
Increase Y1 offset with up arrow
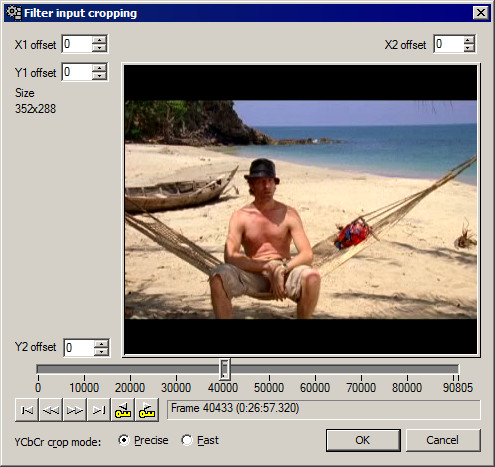click(x=99, y=68)
